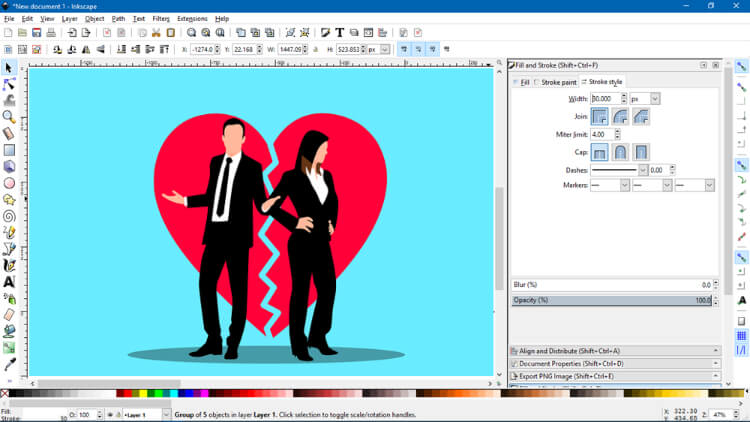The height and width of the screenshot is (422, 750).
Task: Click the Print document icon
Action: 52,33
